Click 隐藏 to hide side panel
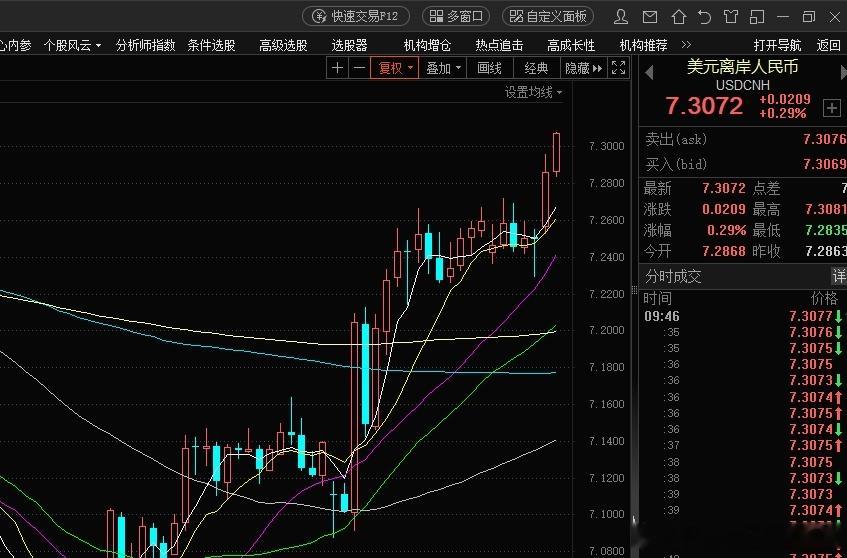The width and height of the screenshot is (847, 558). pos(583,68)
